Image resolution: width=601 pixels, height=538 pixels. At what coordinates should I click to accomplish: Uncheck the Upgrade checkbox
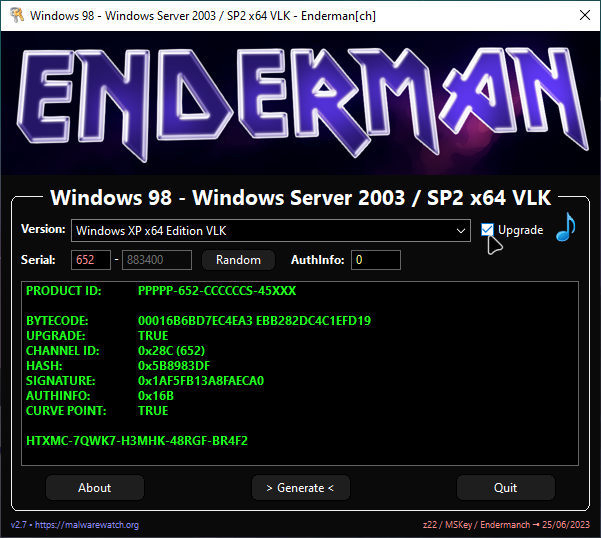487,230
